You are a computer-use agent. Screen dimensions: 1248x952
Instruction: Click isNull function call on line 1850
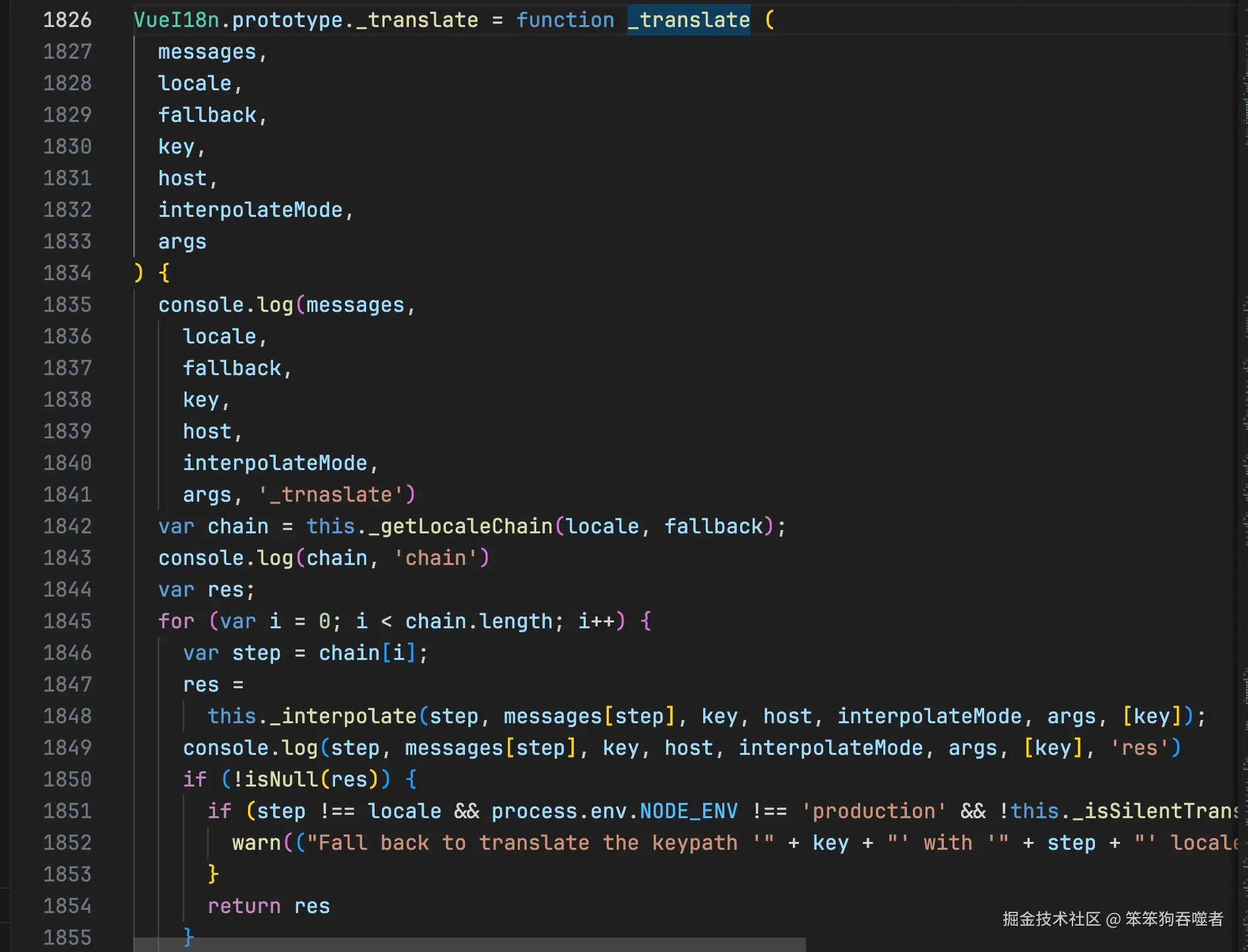tap(282, 779)
